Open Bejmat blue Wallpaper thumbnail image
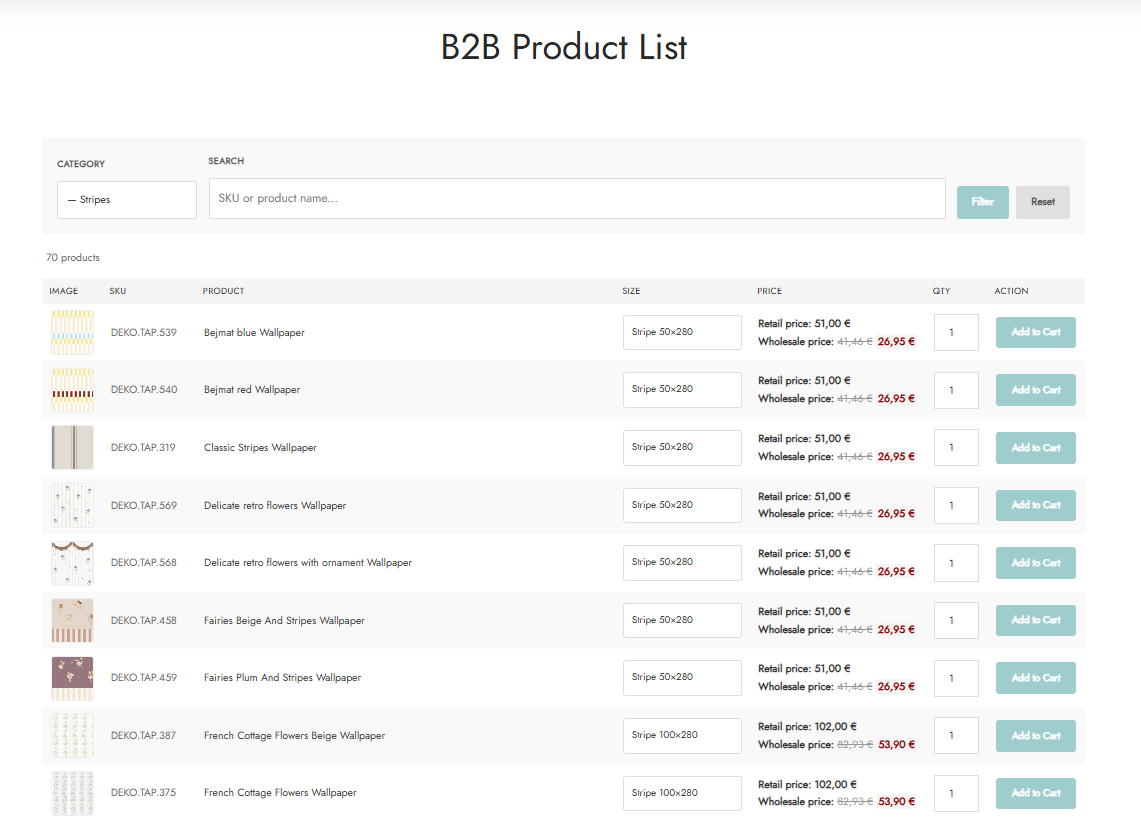Screen dimensions: 1141x820 coord(73,333)
